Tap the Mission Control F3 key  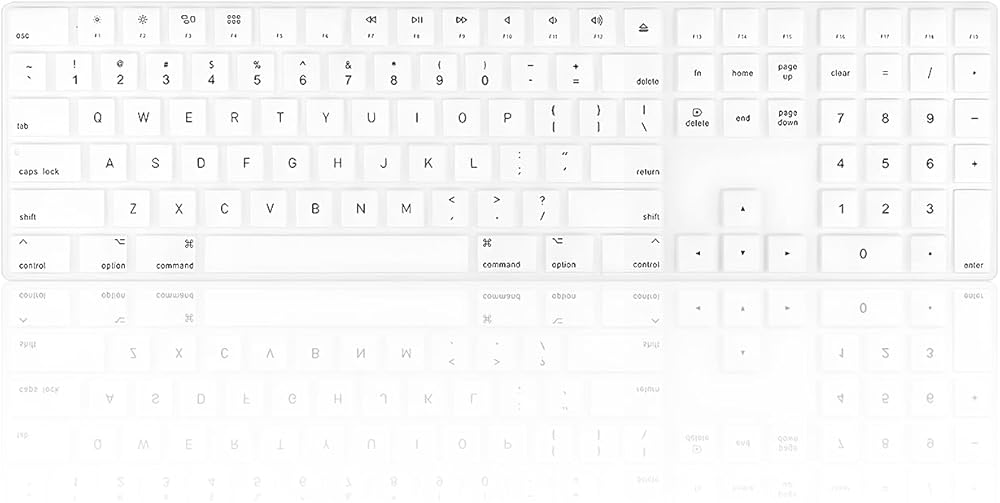(188, 26)
